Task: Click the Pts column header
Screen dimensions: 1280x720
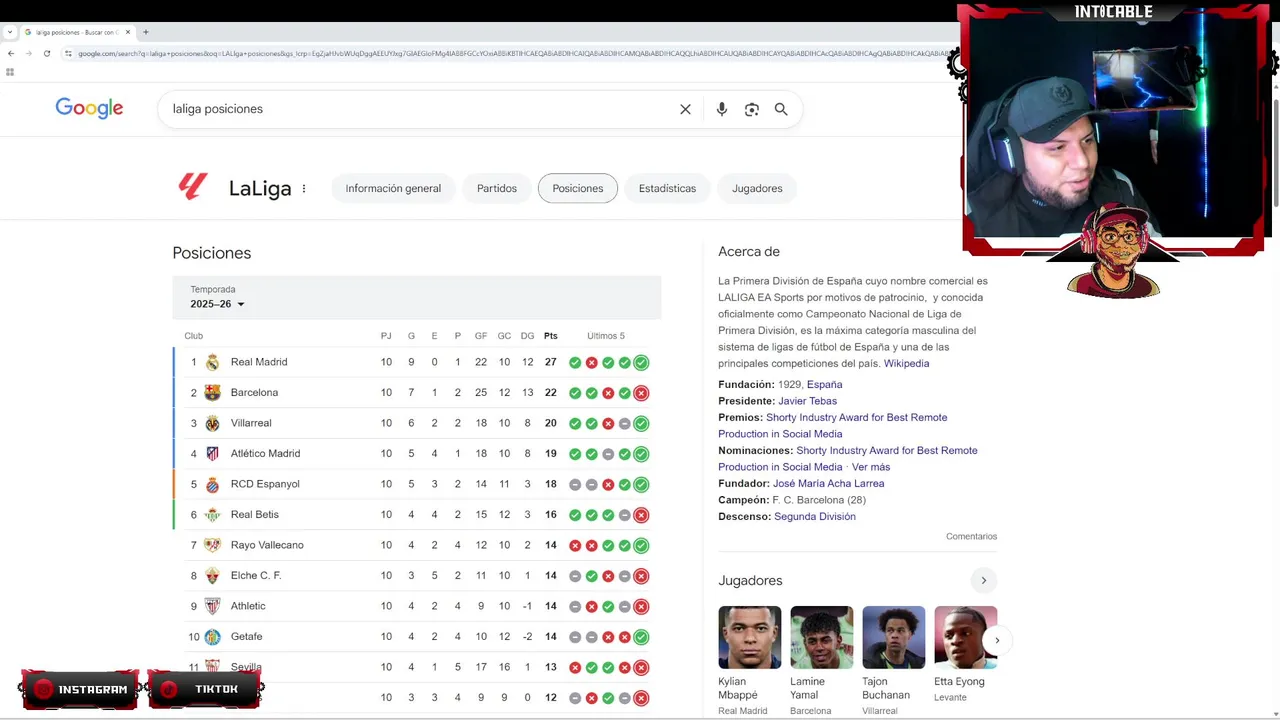Action: tap(551, 336)
